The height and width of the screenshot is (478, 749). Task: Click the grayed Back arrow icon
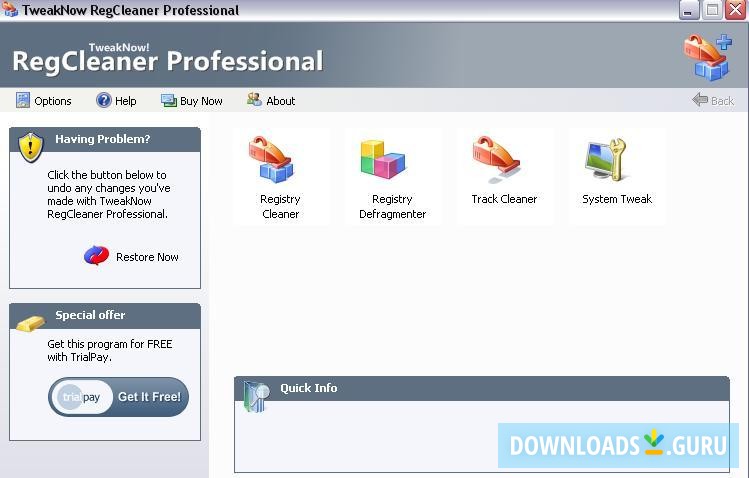pos(700,100)
